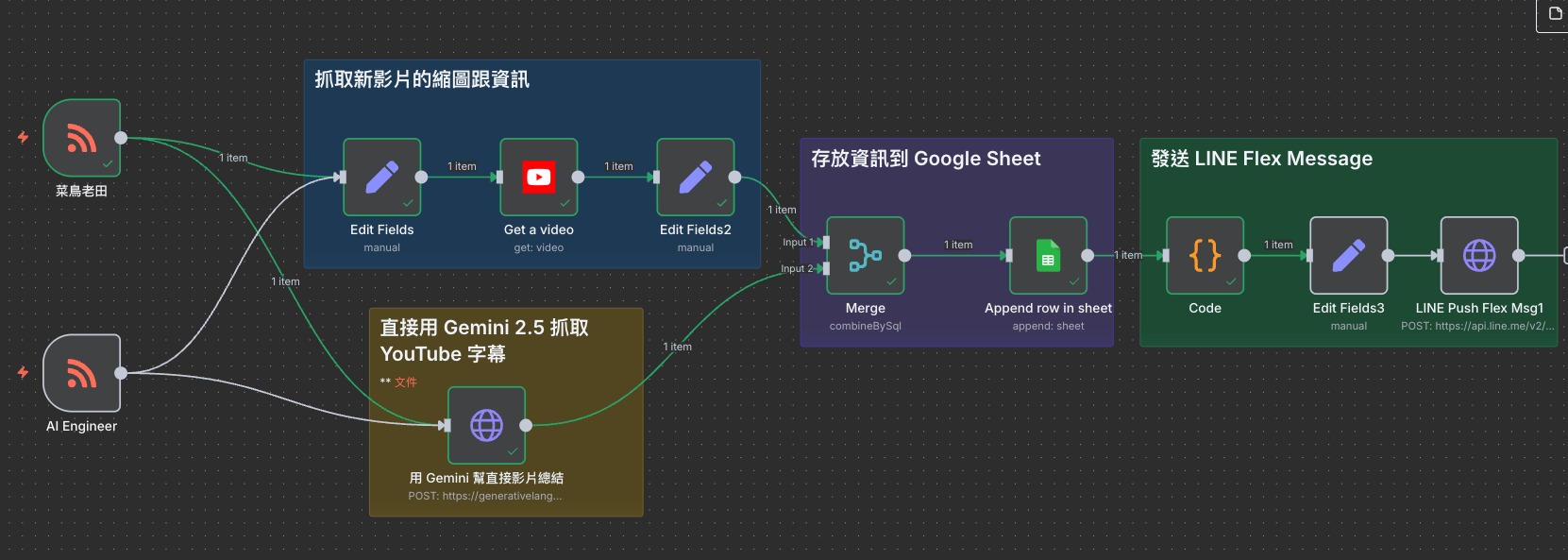This screenshot has width=1568, height=560.
Task: Click the POST: https://generativelang... subtitle
Action: tap(485, 496)
